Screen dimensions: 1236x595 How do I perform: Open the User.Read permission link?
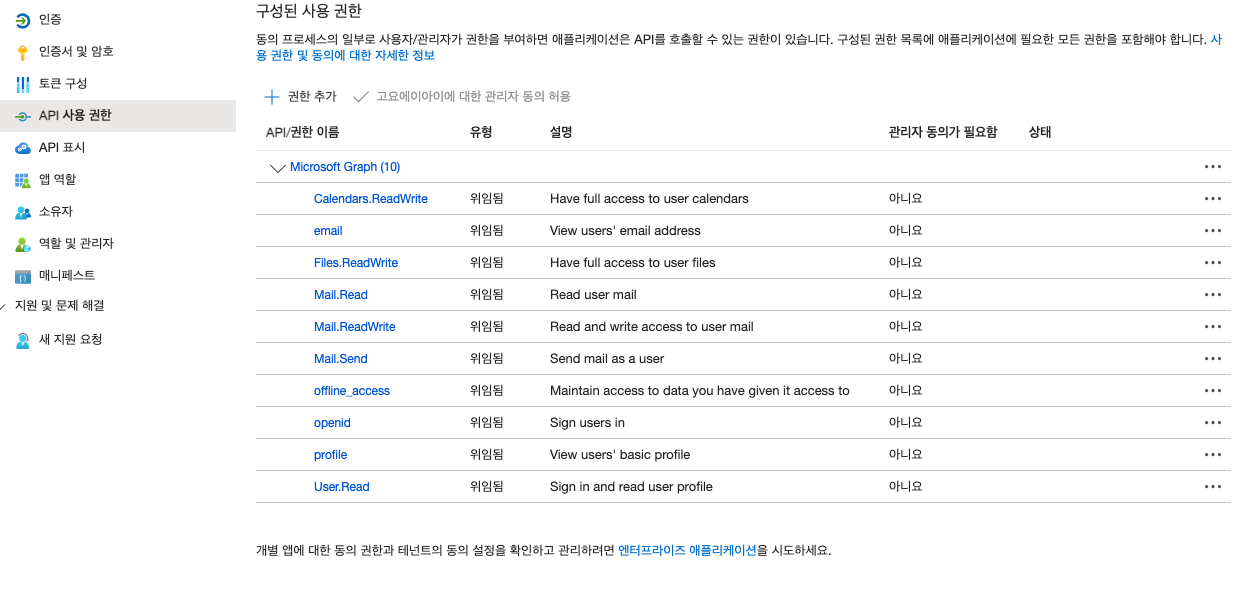(342, 487)
